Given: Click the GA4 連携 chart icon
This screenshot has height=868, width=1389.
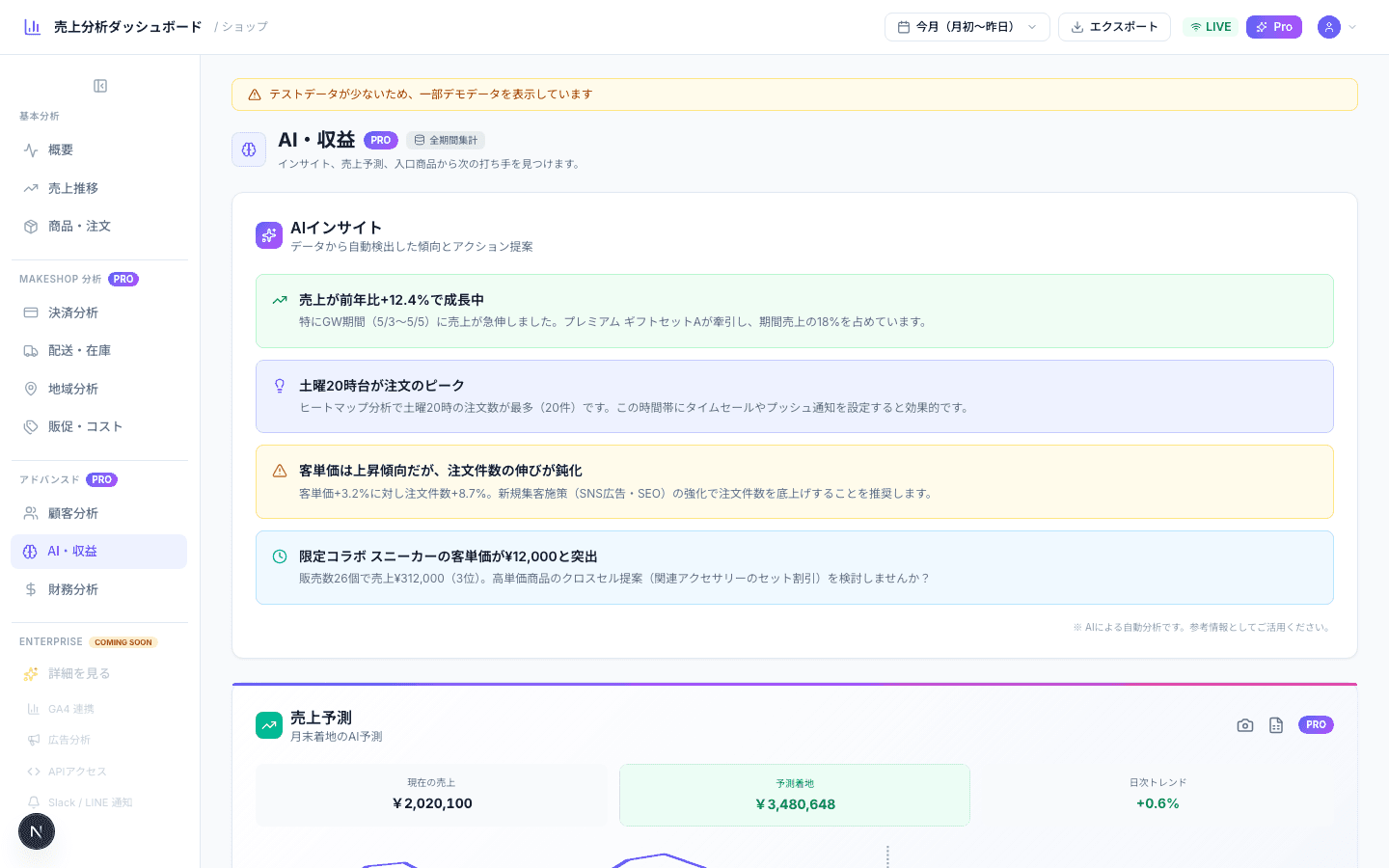Looking at the screenshot, I should click(34, 709).
